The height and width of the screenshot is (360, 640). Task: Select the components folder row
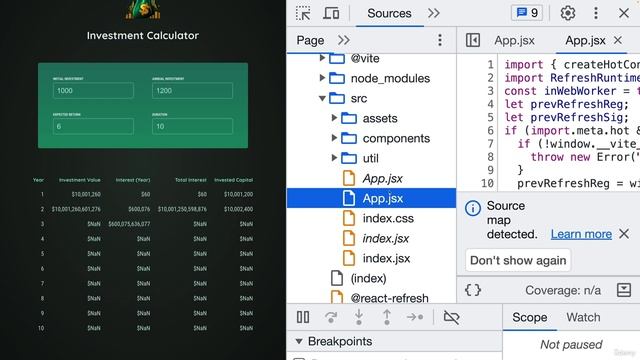pyautogui.click(x=371, y=138)
